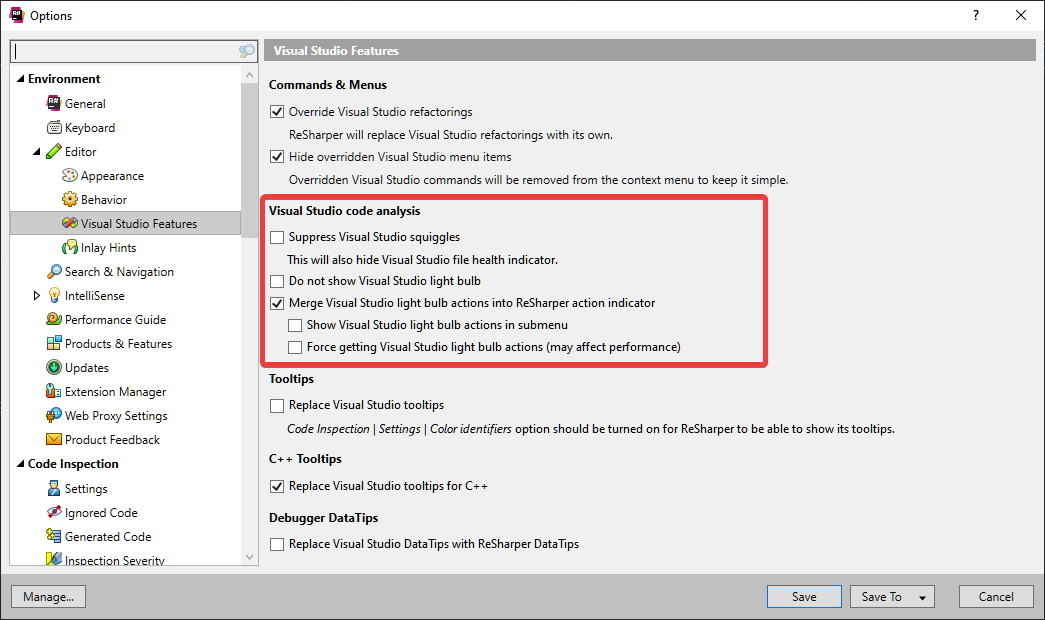The width and height of the screenshot is (1045, 620).
Task: Uncheck Replace Visual Studio tooltips for C++
Action: 277,486
